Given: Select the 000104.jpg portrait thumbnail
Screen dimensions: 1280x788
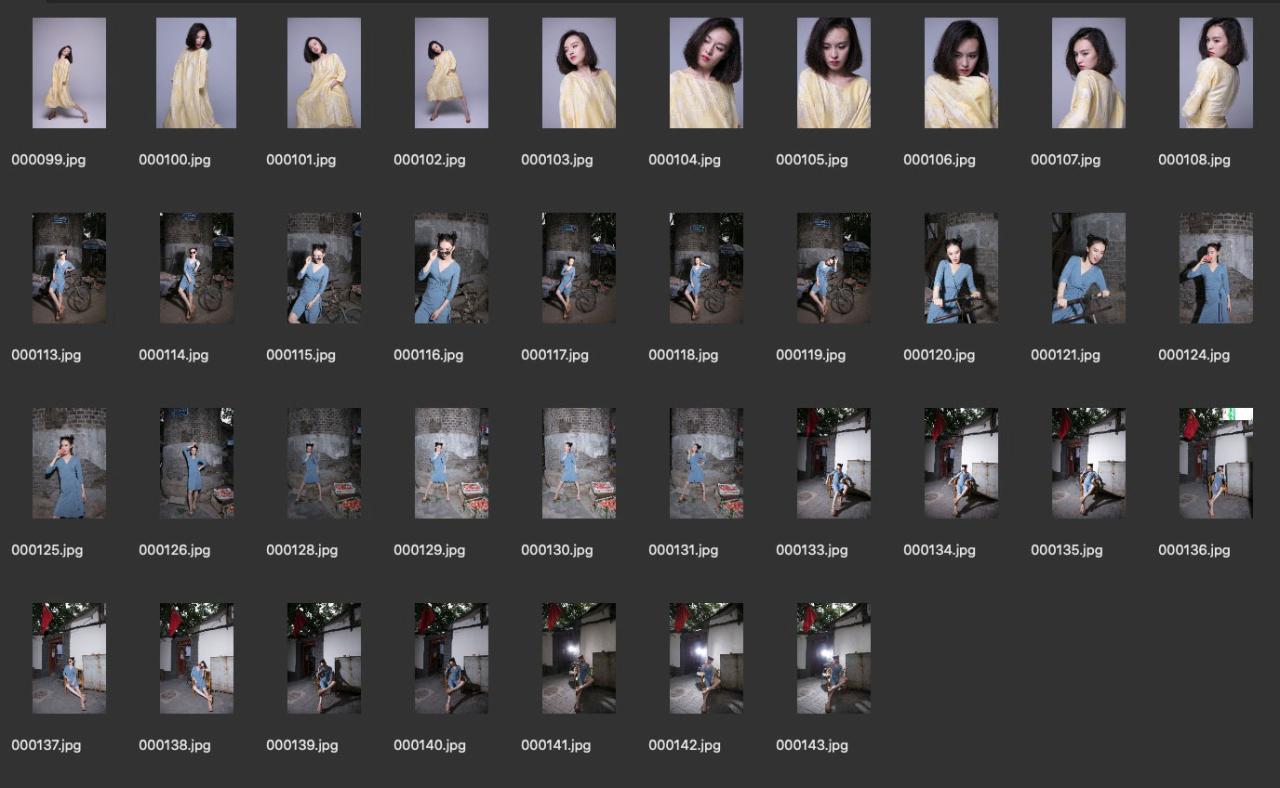Looking at the screenshot, I should [706, 73].
